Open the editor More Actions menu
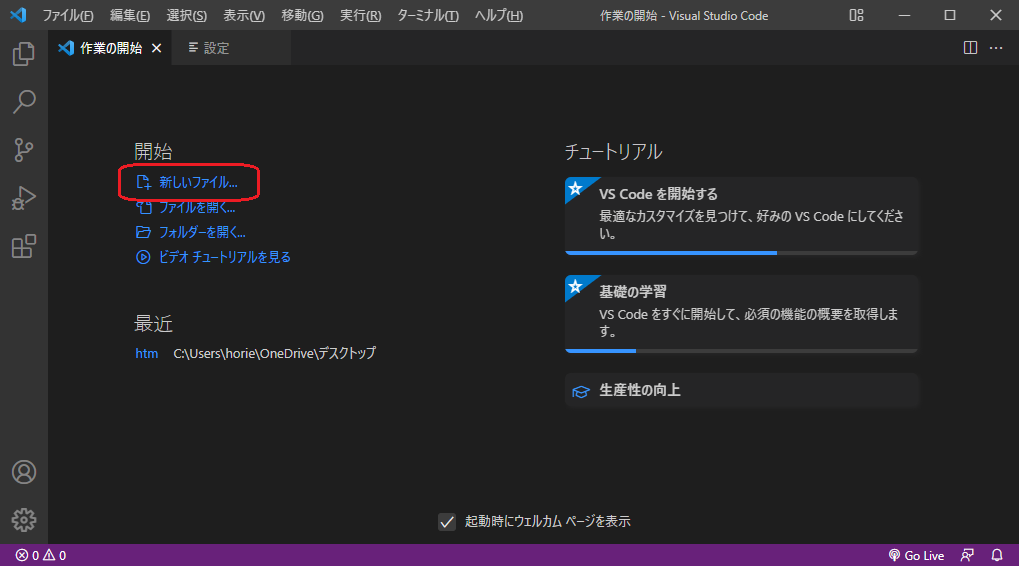 [996, 48]
